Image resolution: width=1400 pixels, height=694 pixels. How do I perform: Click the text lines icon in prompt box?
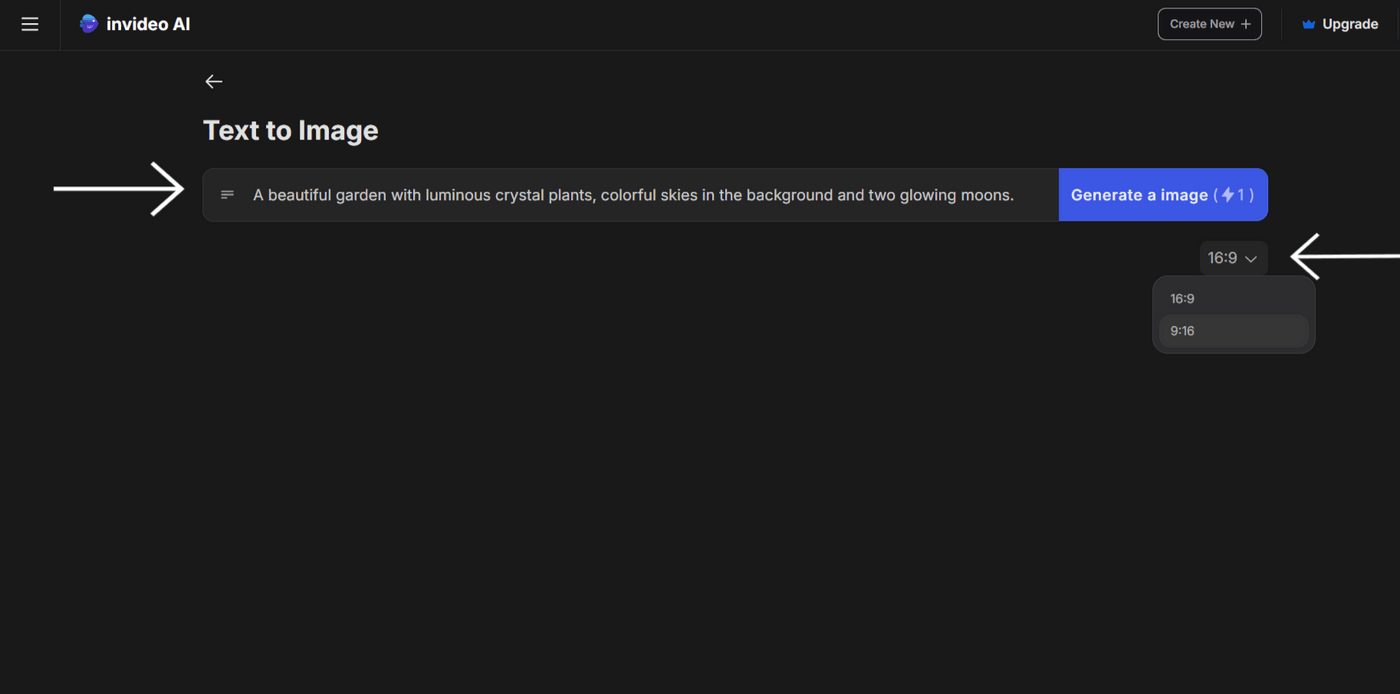(227, 195)
